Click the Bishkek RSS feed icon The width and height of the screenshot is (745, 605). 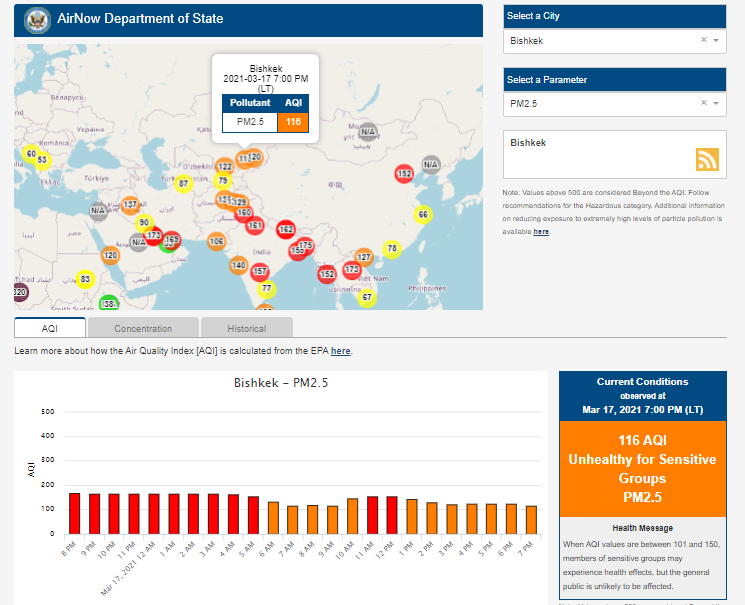point(707,160)
